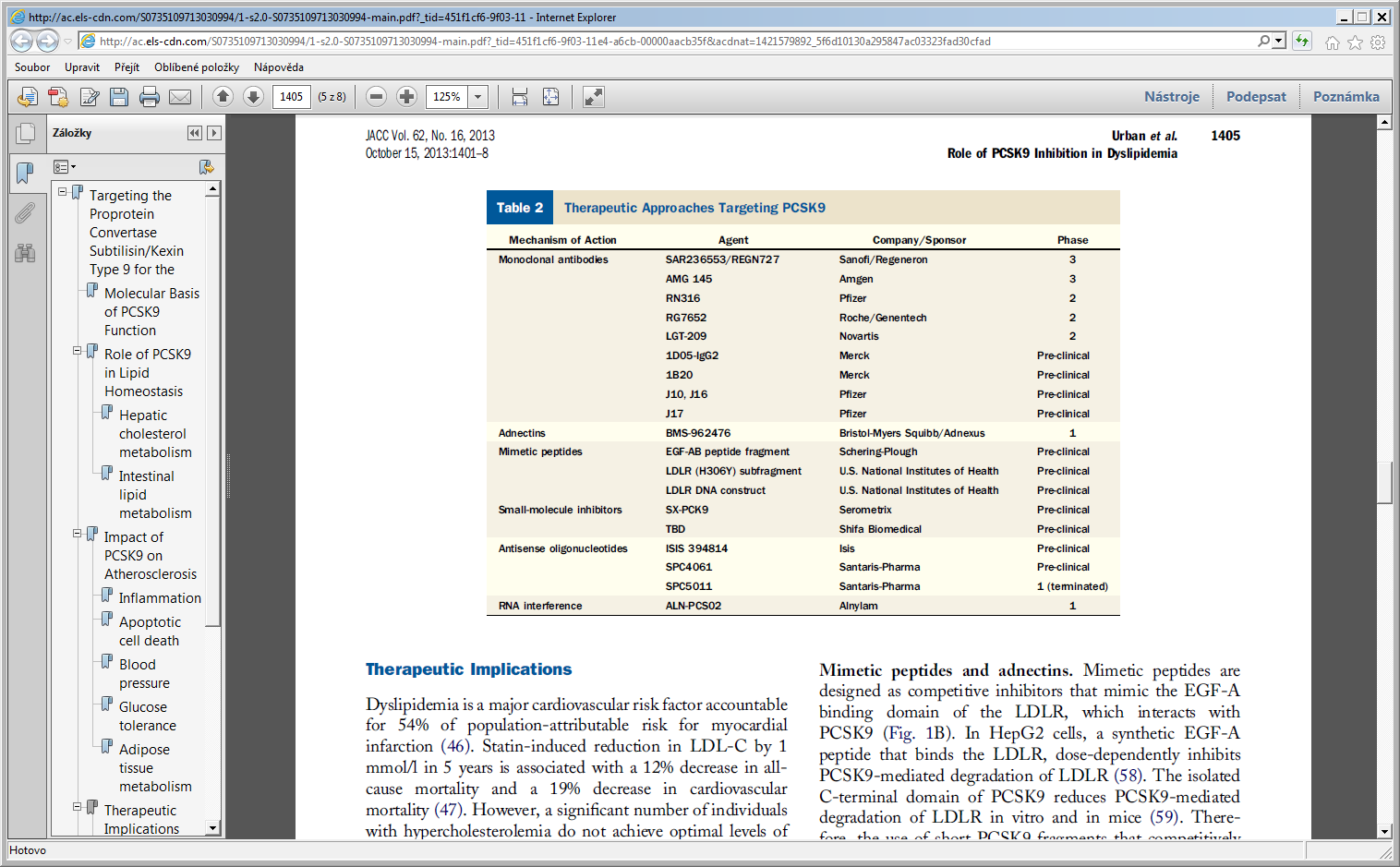
Task: Click the edit/sign document icon
Action: click(x=90, y=97)
